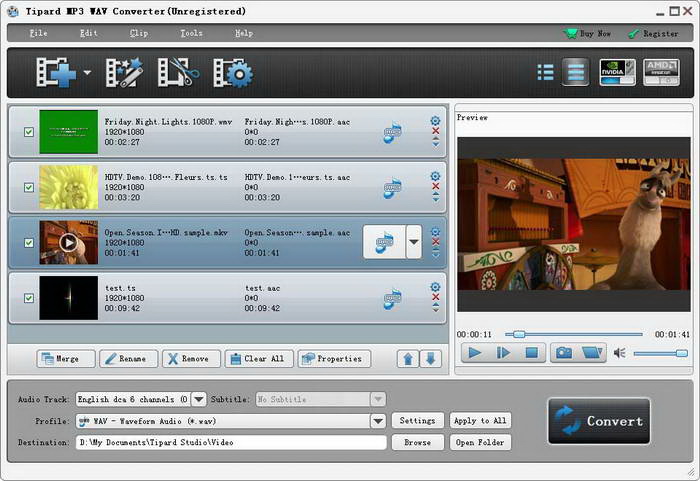
Task: Toggle the test.ts file checkbox
Action: point(28,297)
